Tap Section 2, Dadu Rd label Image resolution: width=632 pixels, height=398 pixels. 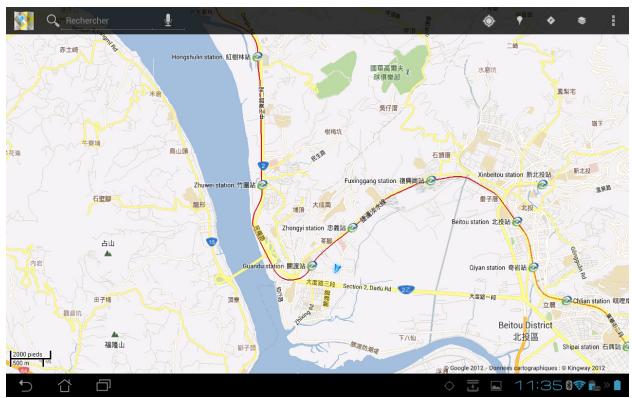coord(367,287)
